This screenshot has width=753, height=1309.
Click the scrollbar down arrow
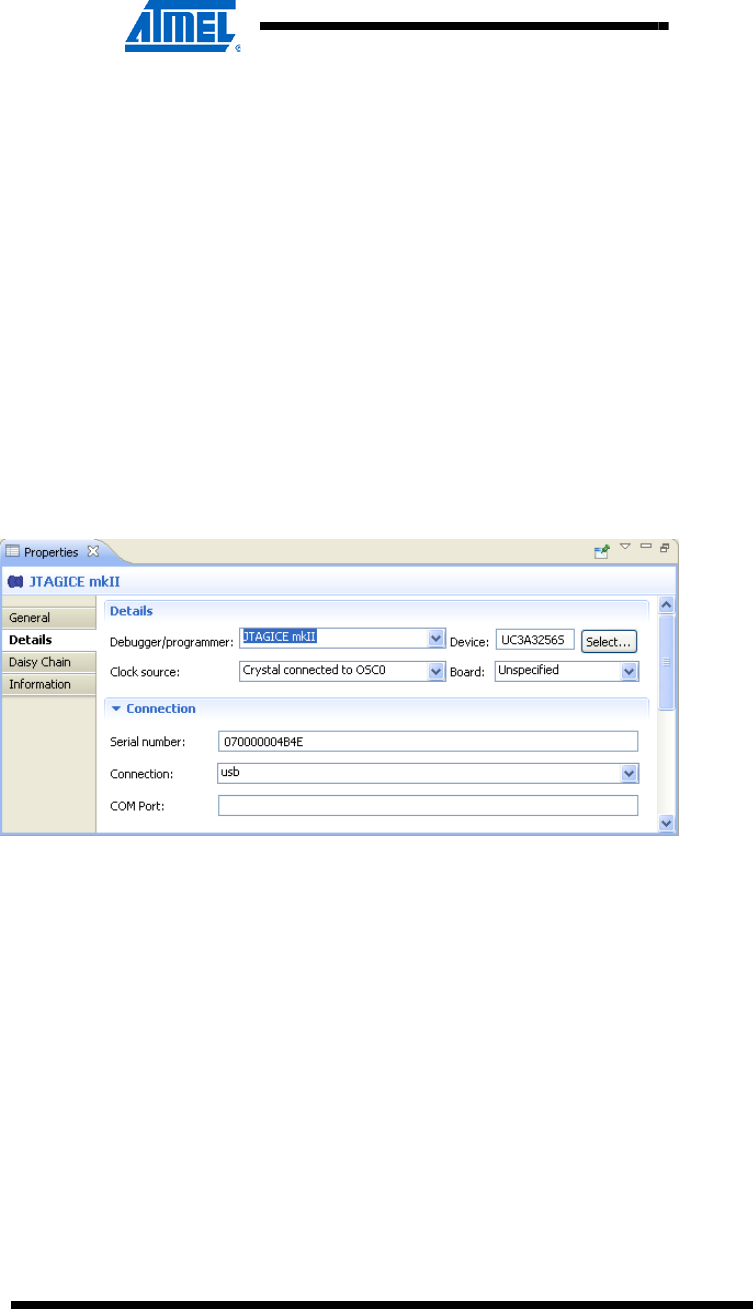pos(668,822)
